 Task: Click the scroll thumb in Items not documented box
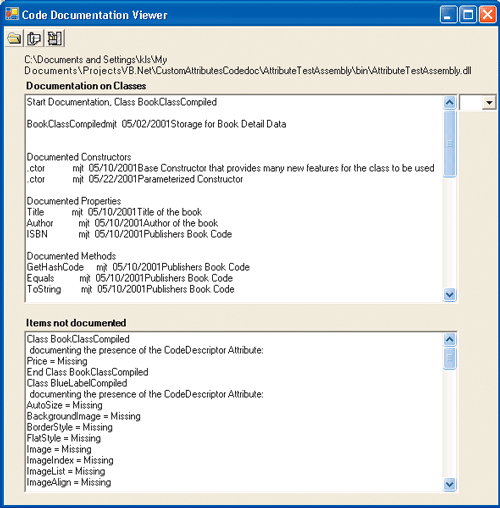coord(450,358)
